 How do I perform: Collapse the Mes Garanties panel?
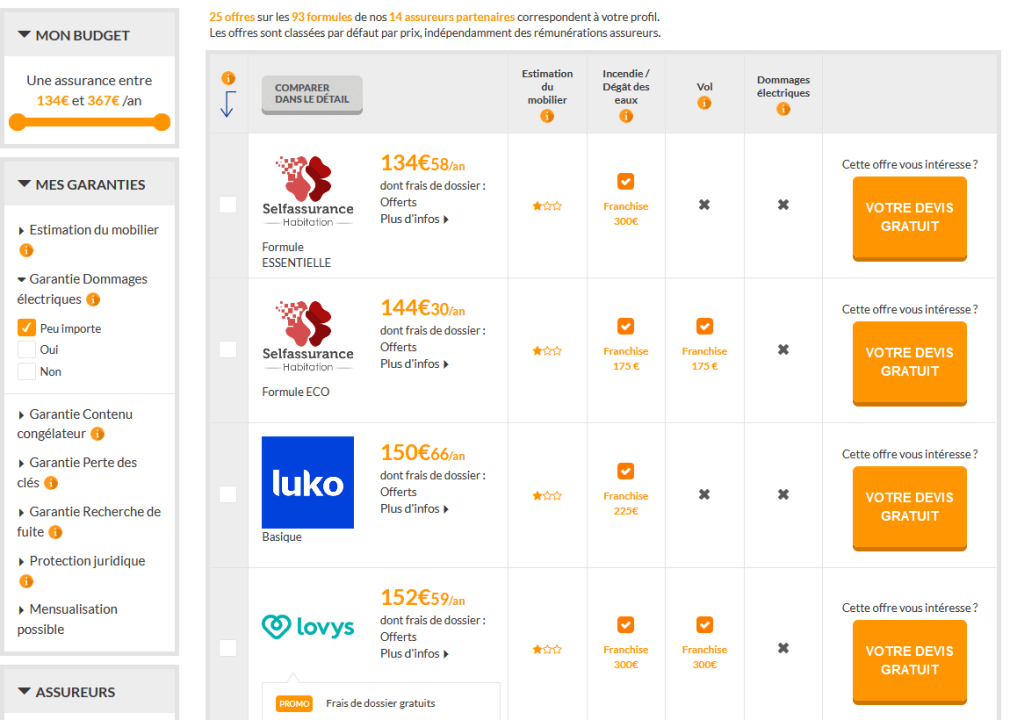click(90, 185)
